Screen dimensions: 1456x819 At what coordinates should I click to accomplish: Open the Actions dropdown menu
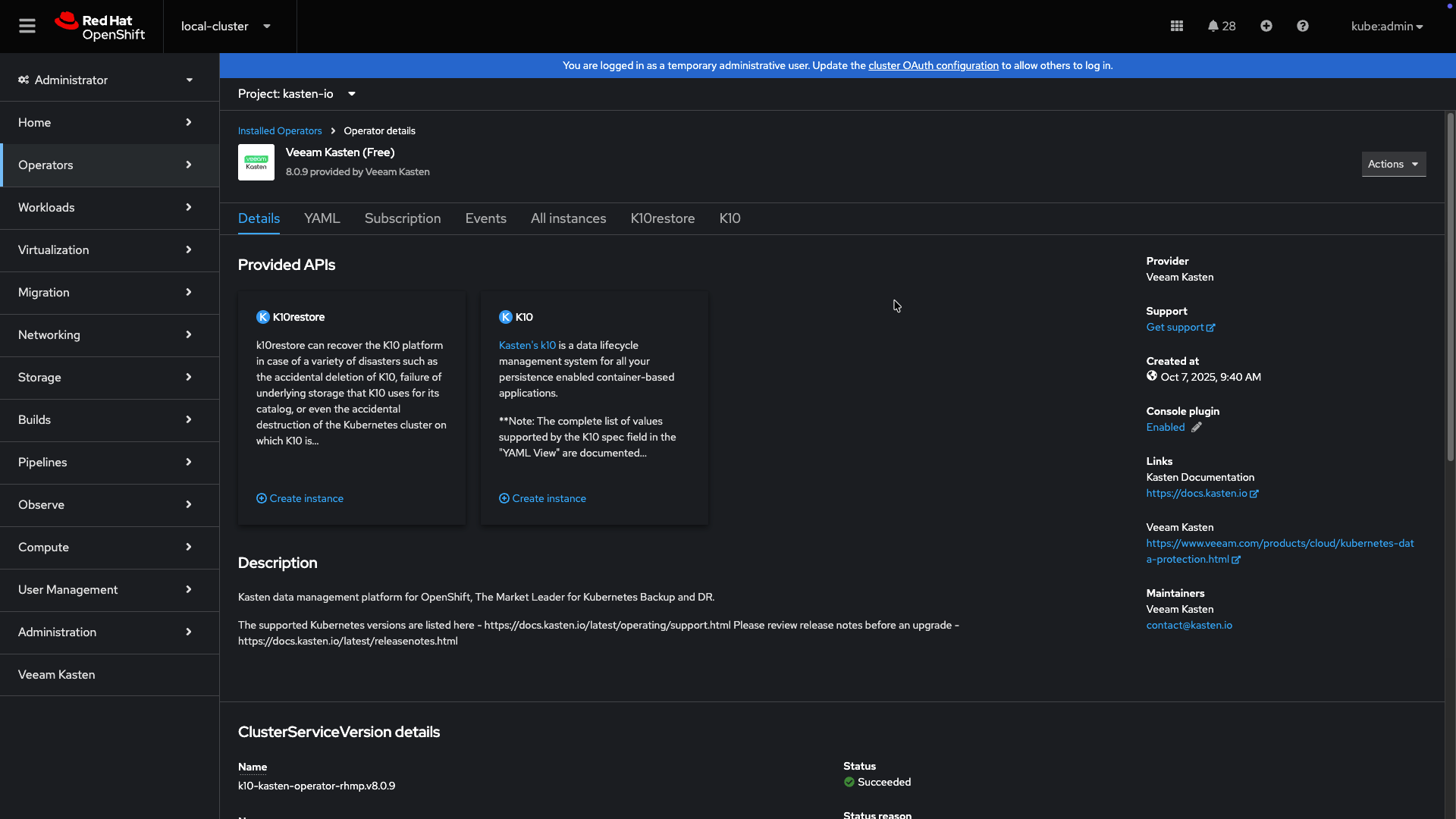pyautogui.click(x=1393, y=164)
